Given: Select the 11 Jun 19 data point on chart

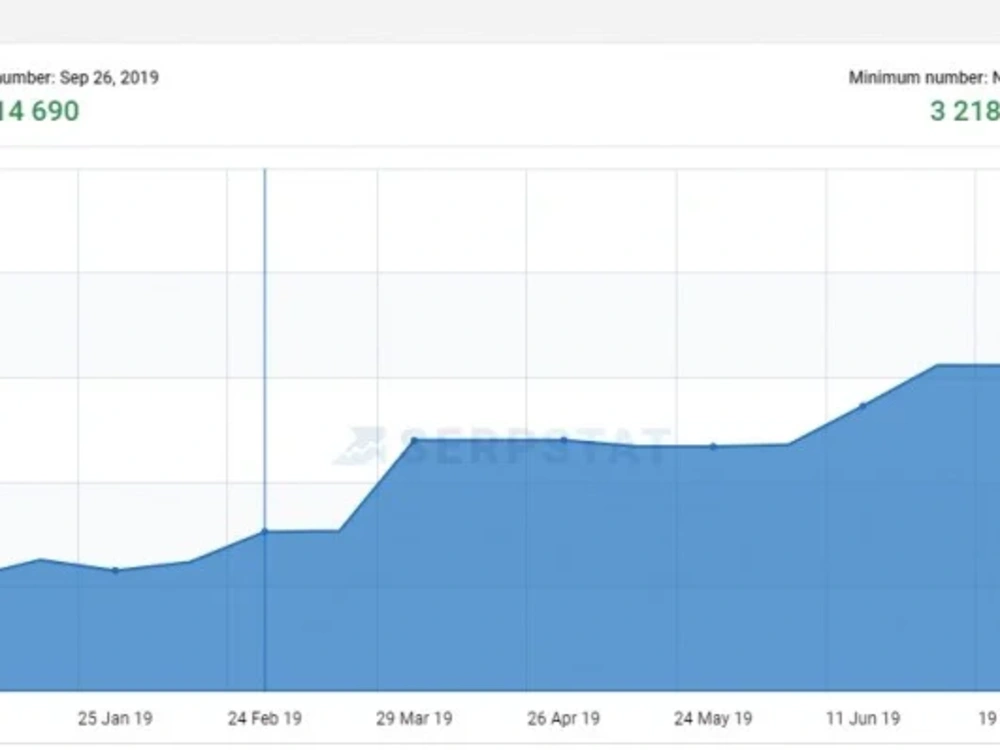Looking at the screenshot, I should (x=863, y=405).
